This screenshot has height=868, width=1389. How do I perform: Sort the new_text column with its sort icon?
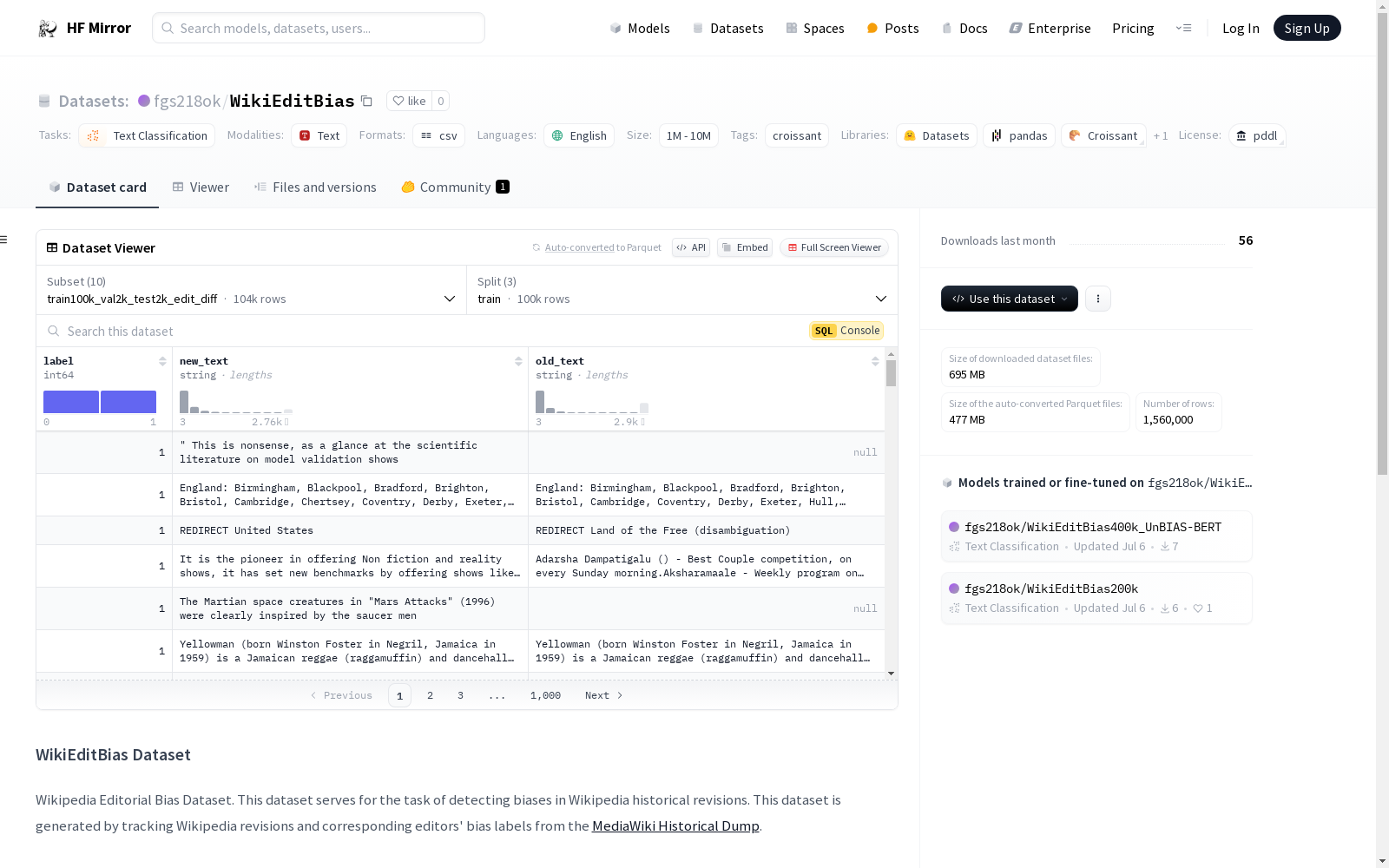(x=518, y=361)
